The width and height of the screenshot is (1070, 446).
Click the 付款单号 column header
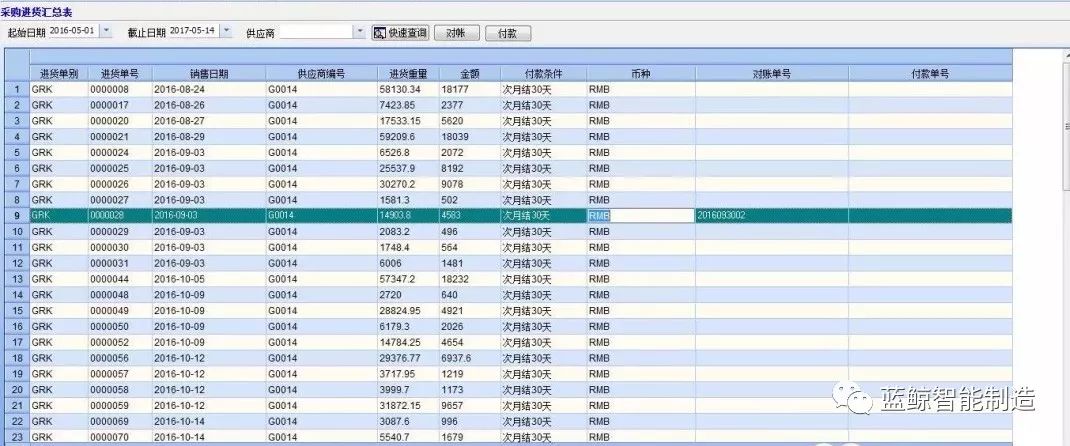pos(929,74)
